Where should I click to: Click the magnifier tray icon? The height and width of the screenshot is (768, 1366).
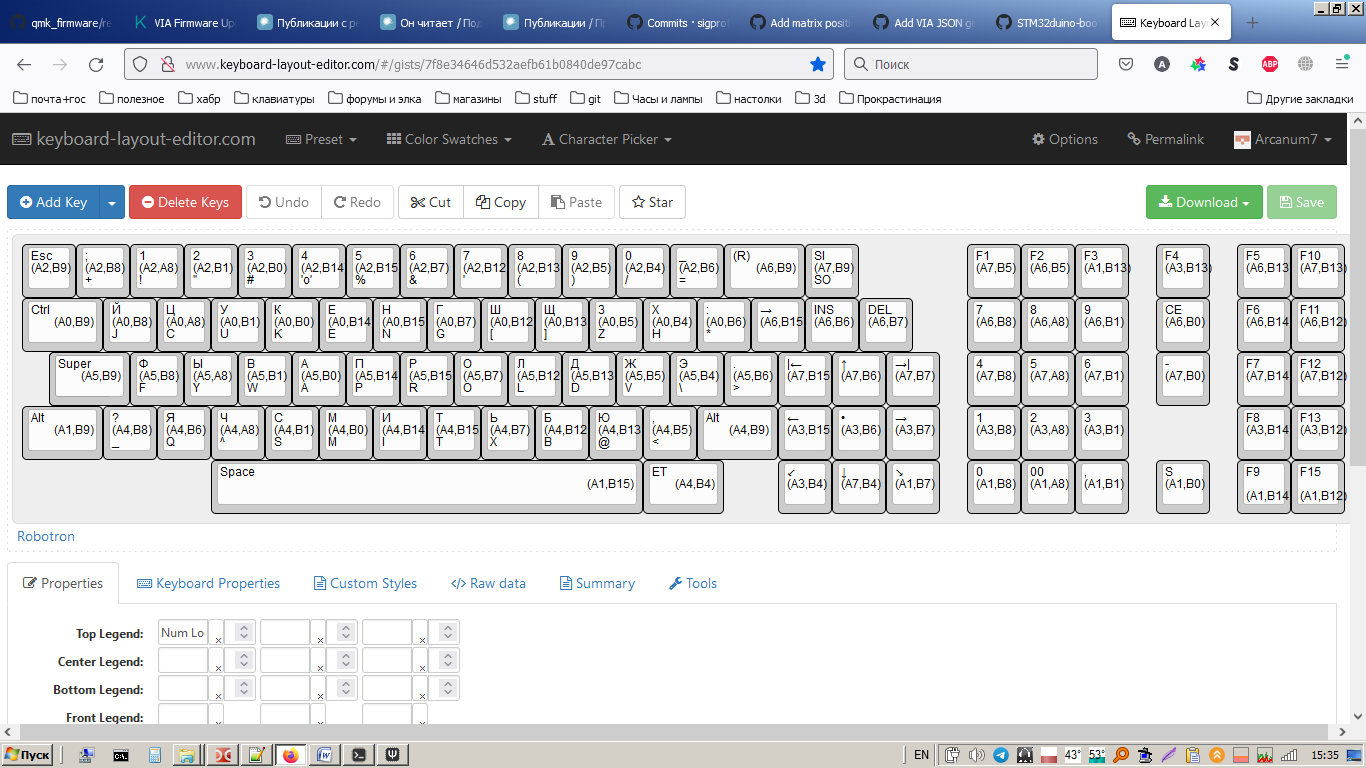(1122, 755)
